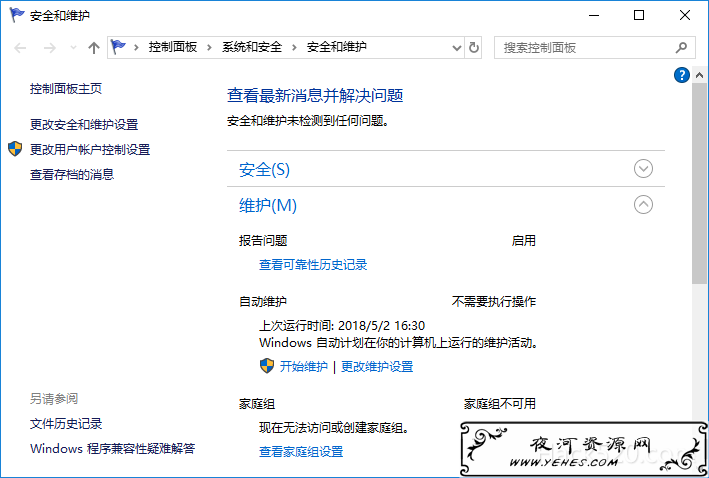Open Windows 程序兼容性疑难解答 link
This screenshot has height=478, width=709.
click(113, 449)
